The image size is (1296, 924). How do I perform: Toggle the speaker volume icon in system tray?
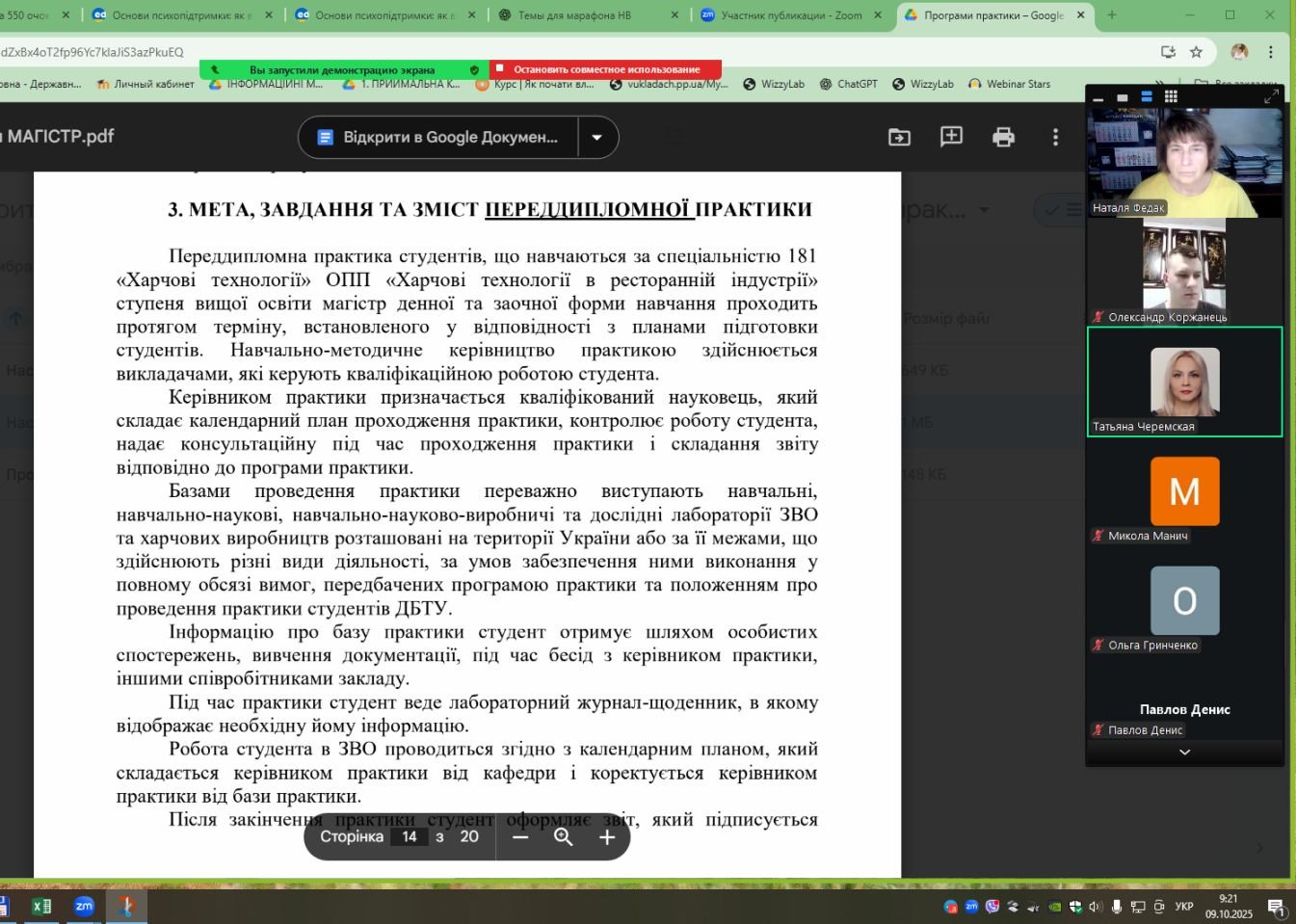click(x=1096, y=907)
